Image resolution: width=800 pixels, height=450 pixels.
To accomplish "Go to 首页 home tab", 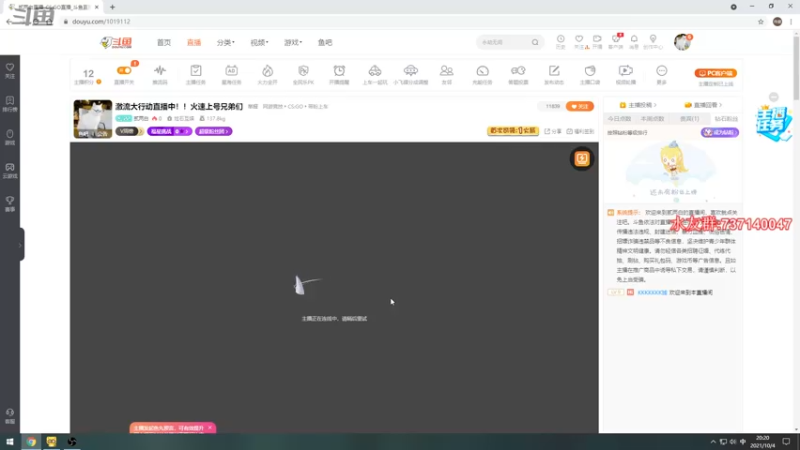I will [164, 42].
